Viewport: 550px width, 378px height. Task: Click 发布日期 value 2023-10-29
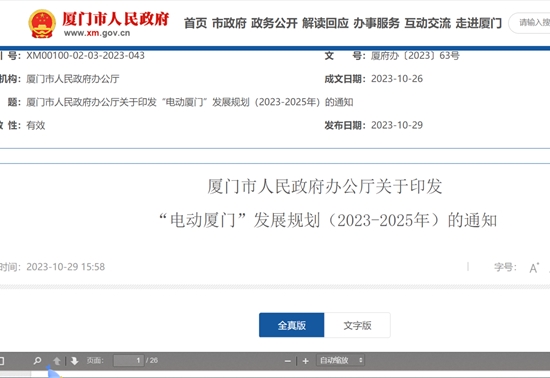397,125
